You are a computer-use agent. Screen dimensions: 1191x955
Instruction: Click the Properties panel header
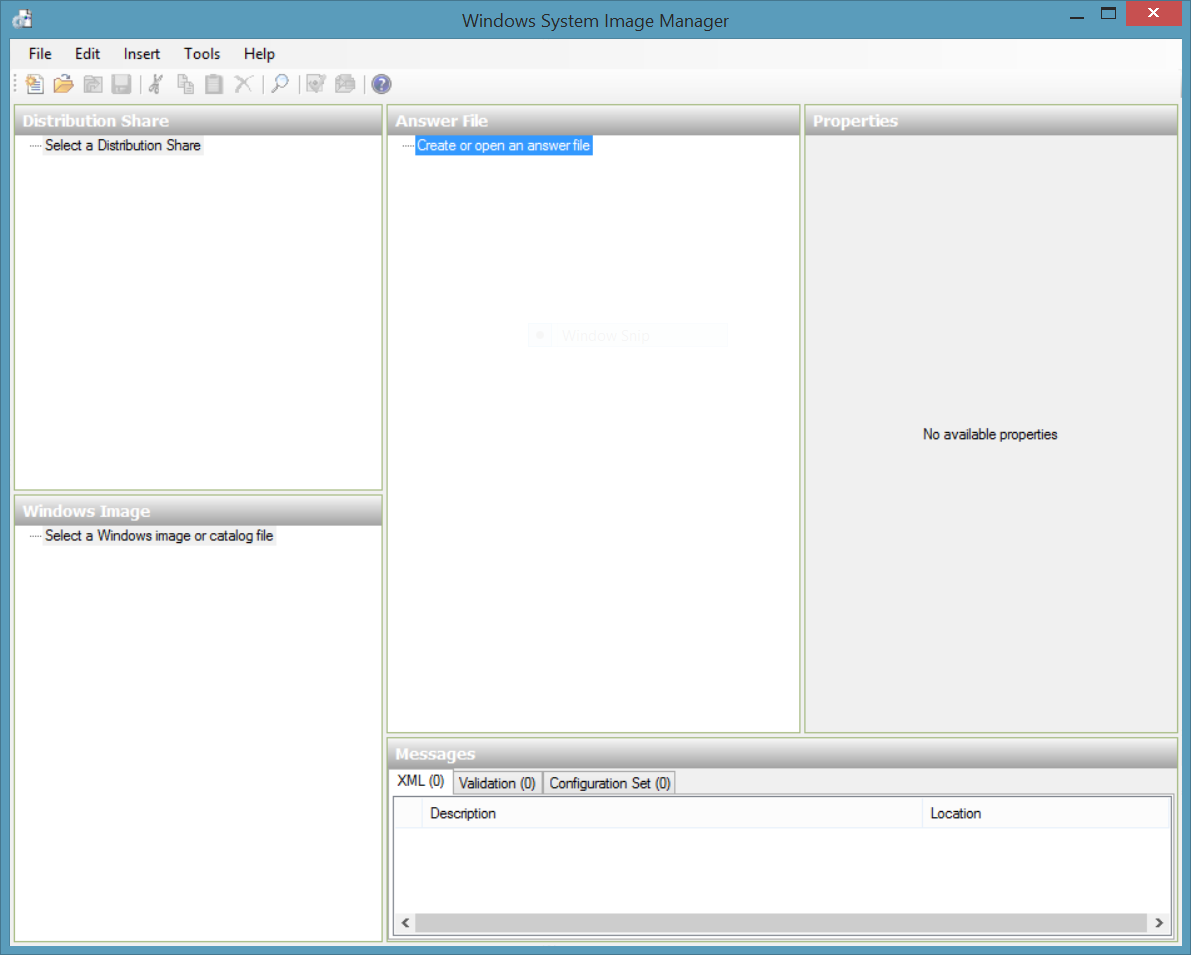pos(991,121)
